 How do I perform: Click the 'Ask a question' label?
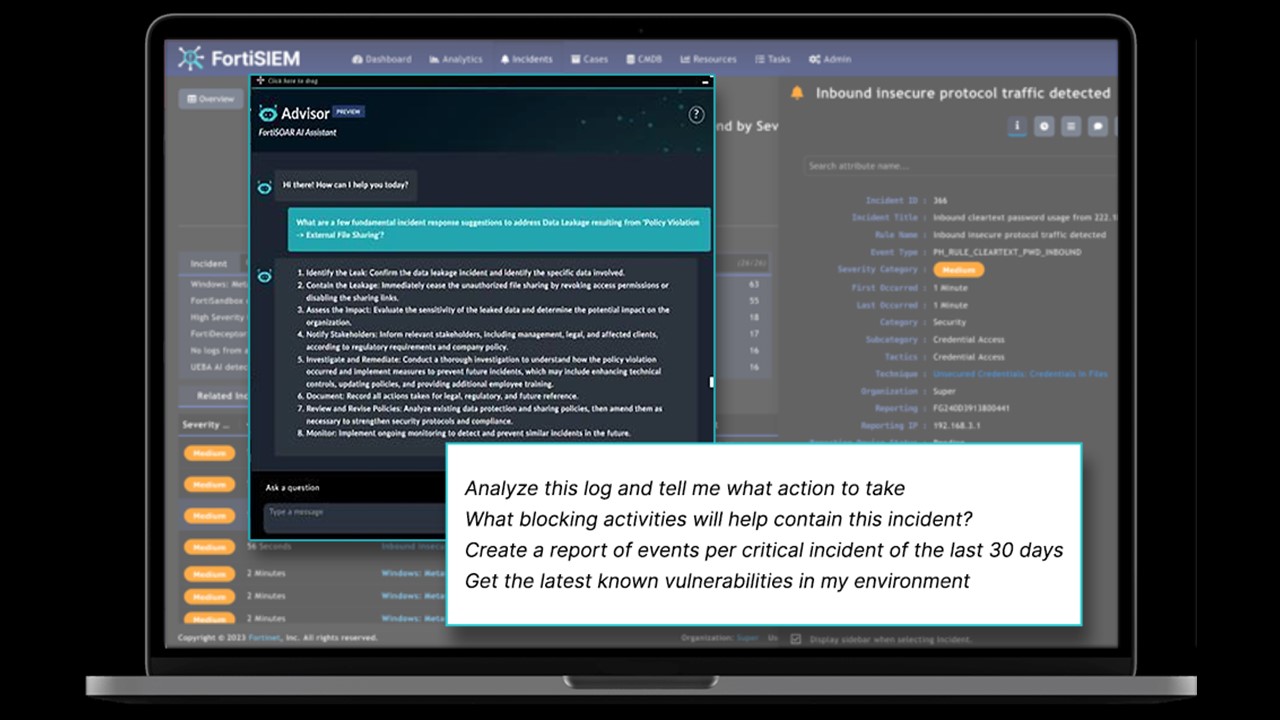coord(292,488)
